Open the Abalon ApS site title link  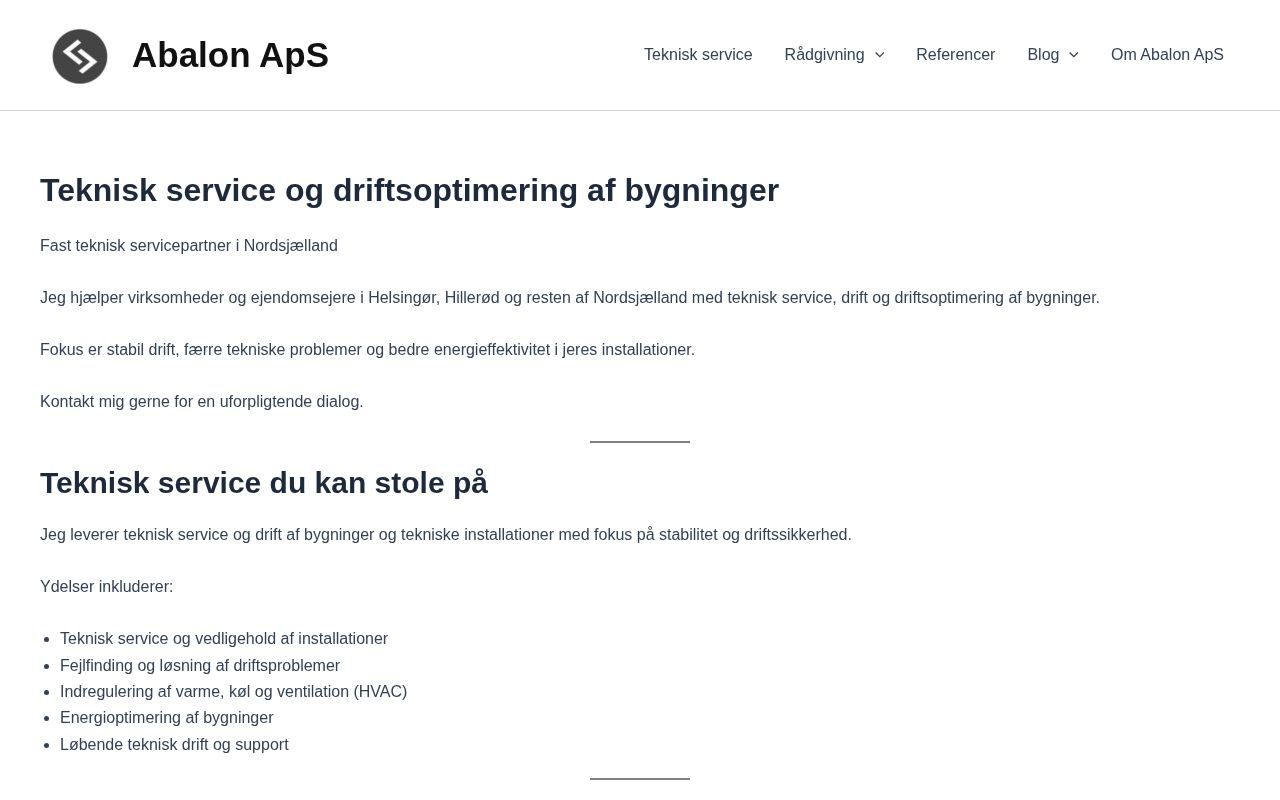click(230, 55)
